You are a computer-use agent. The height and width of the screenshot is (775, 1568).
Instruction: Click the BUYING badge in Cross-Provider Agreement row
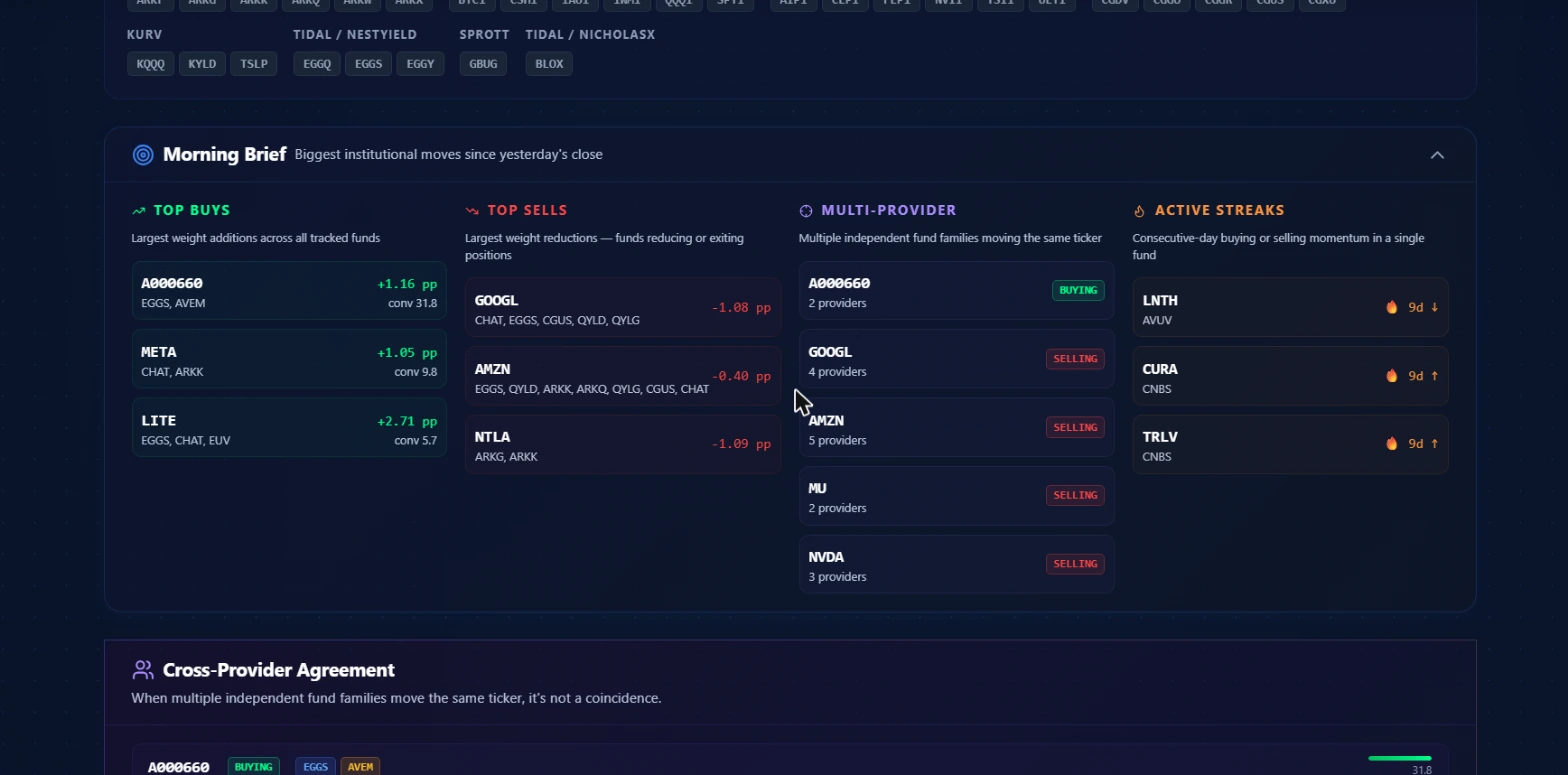click(253, 767)
